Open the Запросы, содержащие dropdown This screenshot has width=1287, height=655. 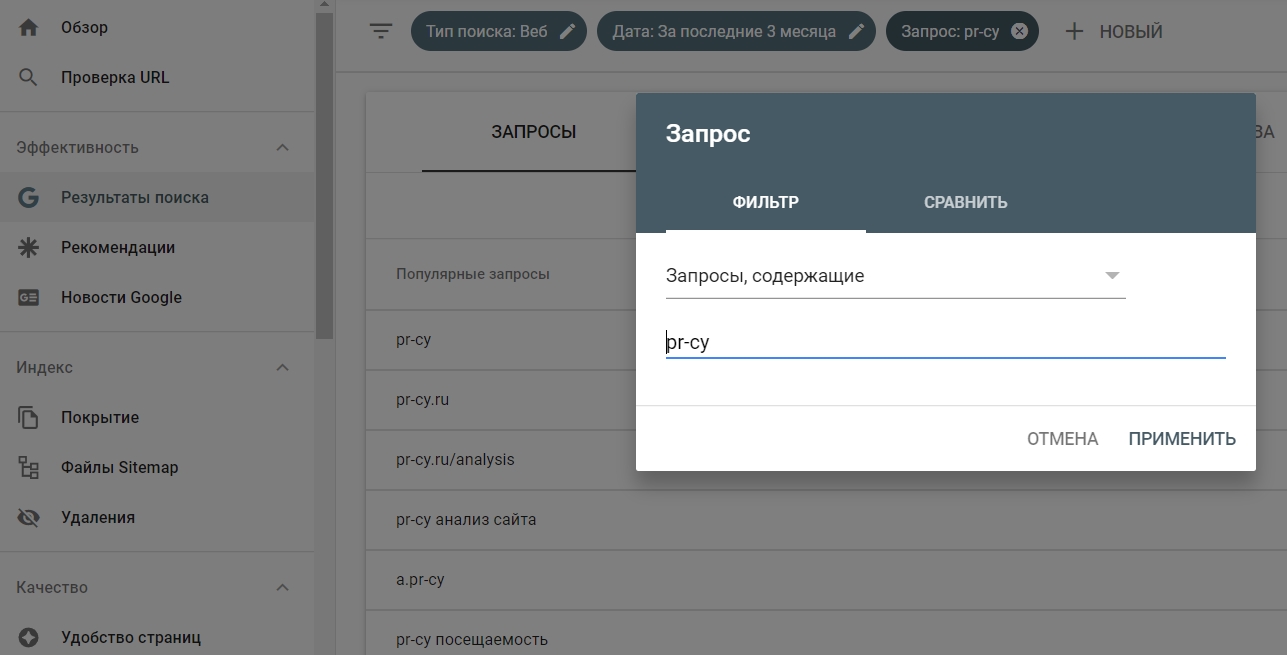tap(1110, 277)
